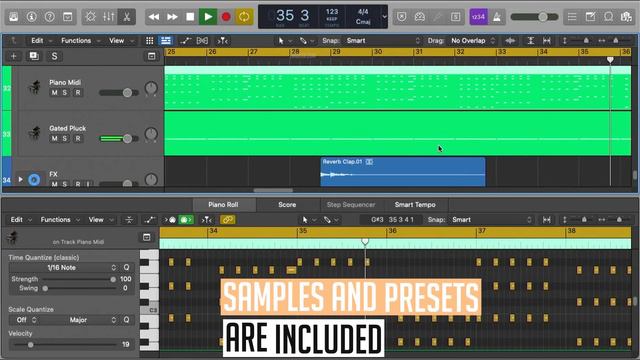This screenshot has height=360, width=640.
Task: Toggle Flex button in tracks area
Action: pos(202,40)
